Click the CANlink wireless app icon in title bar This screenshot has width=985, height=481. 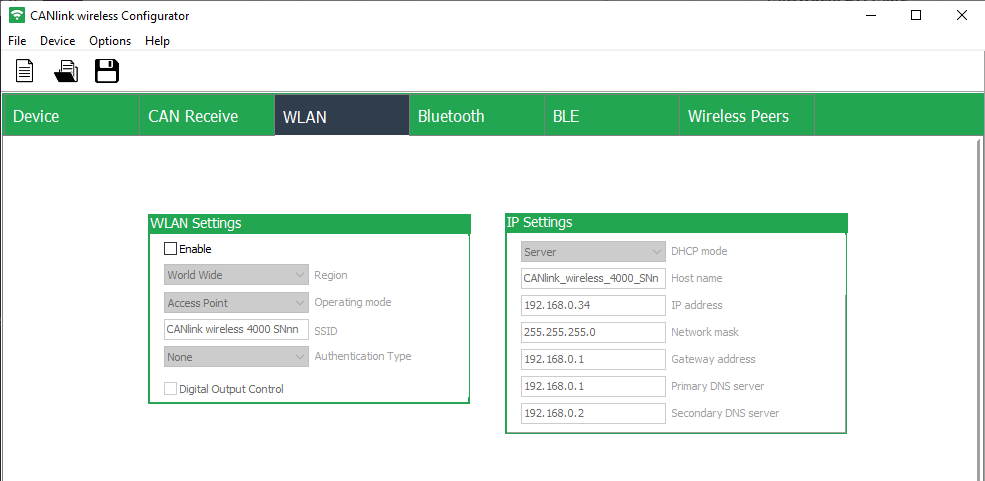(17, 16)
